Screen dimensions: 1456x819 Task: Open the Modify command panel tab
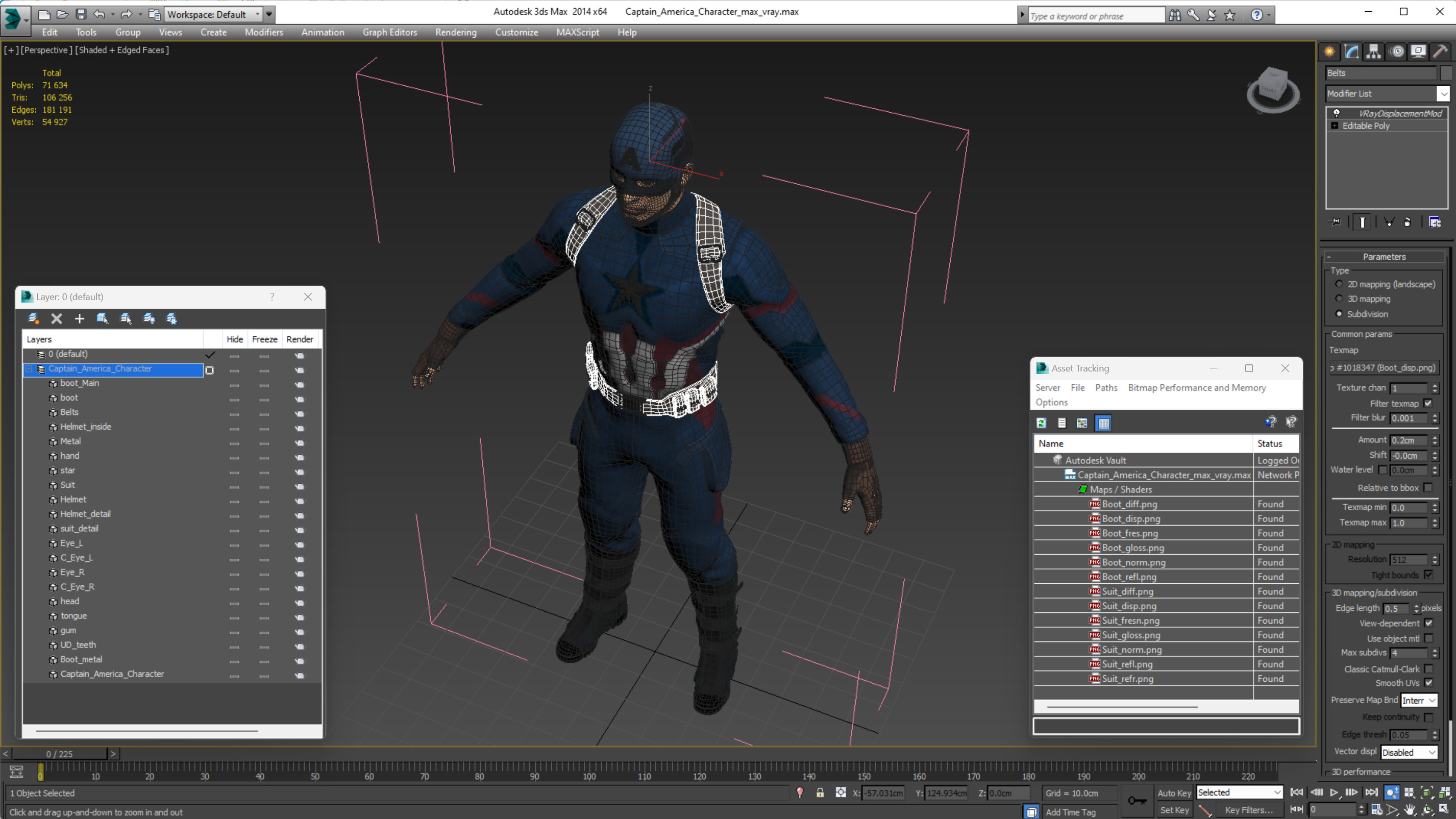1351,52
